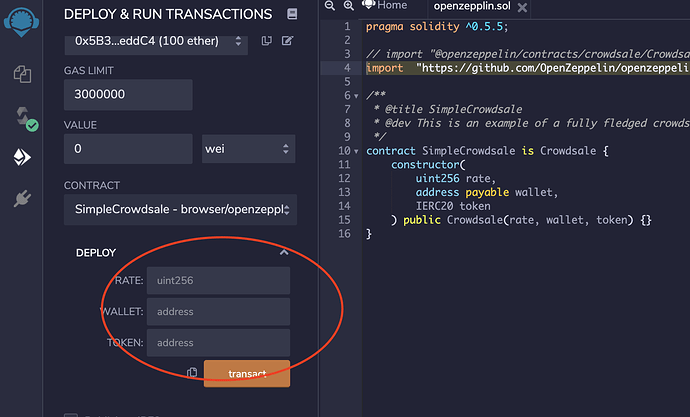Screen dimensions: 690x417
Task: Click '@dev This is an example' comment
Action: tap(531, 123)
